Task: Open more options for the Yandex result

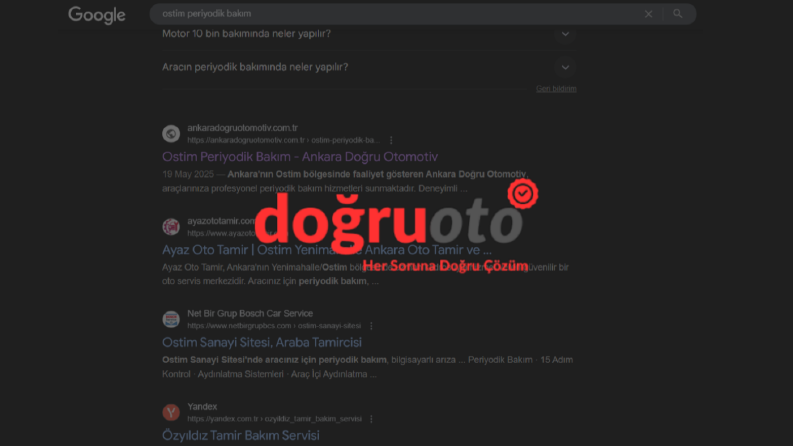Action: tap(371, 419)
